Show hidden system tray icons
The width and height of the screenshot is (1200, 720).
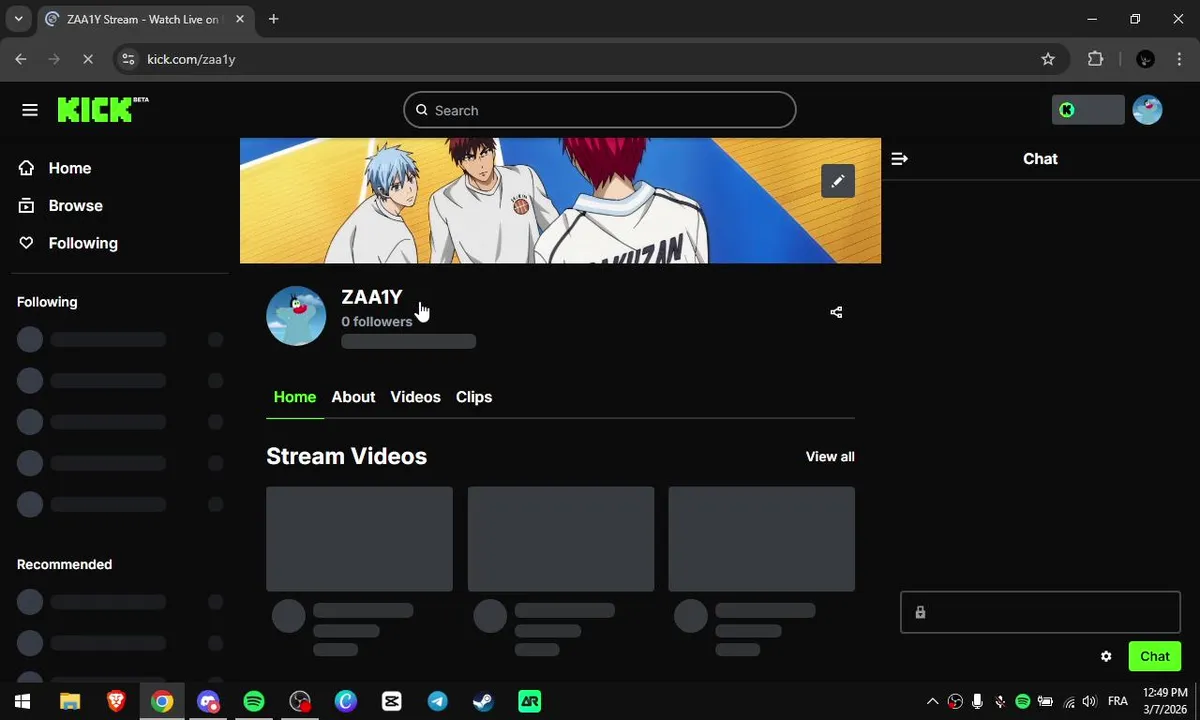click(933, 701)
